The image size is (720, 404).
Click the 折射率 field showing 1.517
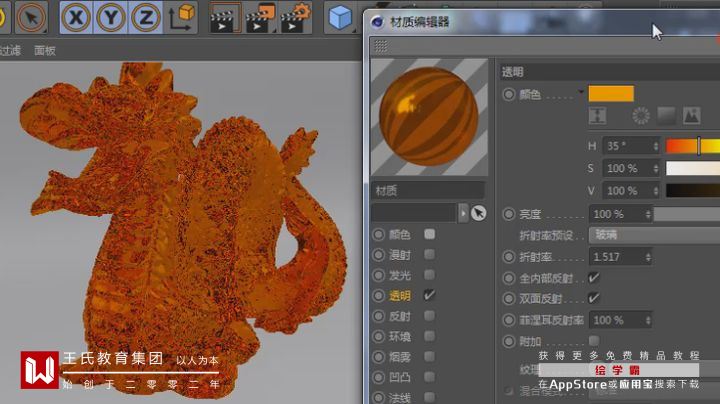(621, 257)
